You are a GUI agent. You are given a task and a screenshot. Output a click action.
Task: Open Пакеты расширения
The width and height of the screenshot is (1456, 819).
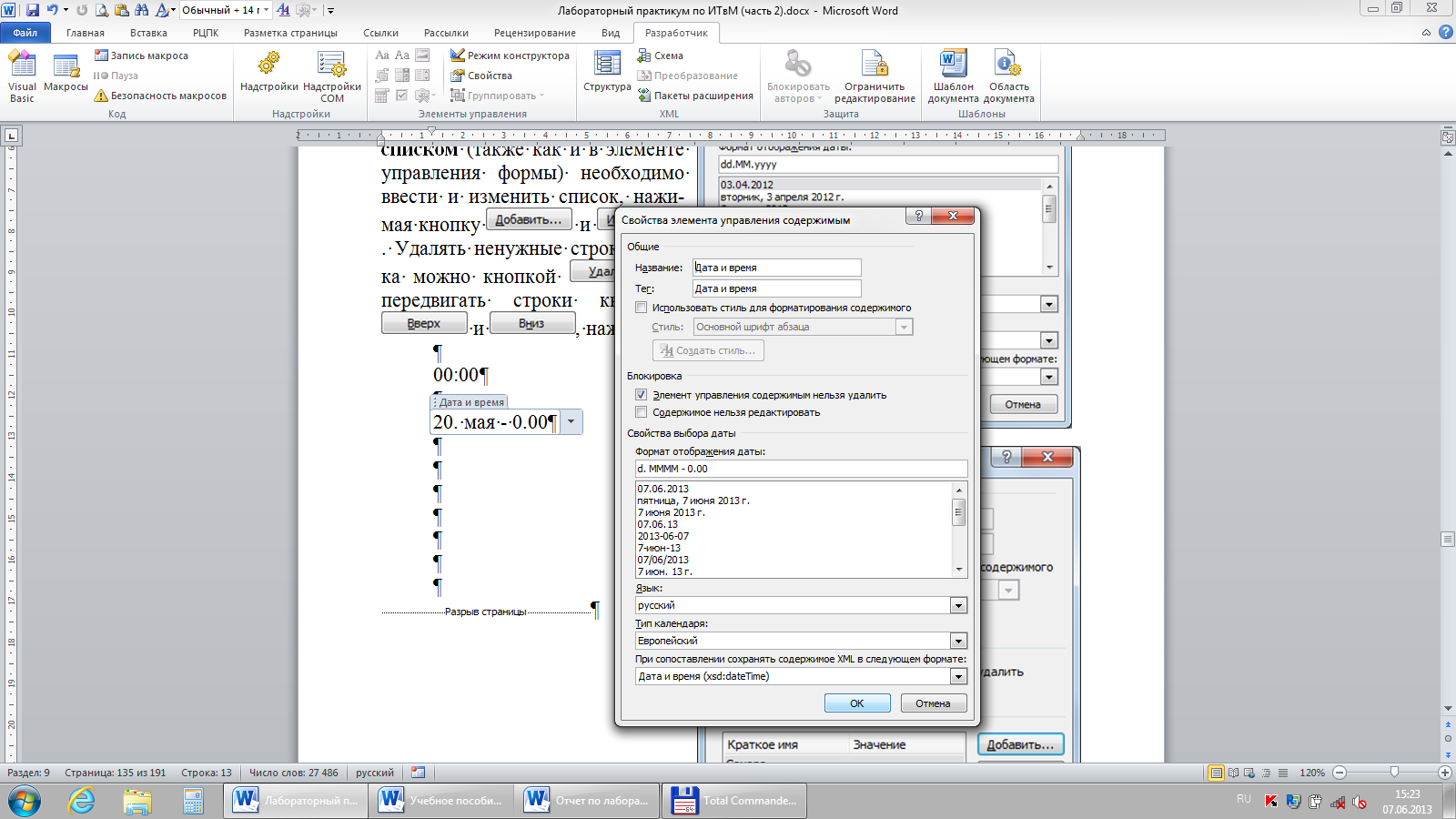[696, 96]
